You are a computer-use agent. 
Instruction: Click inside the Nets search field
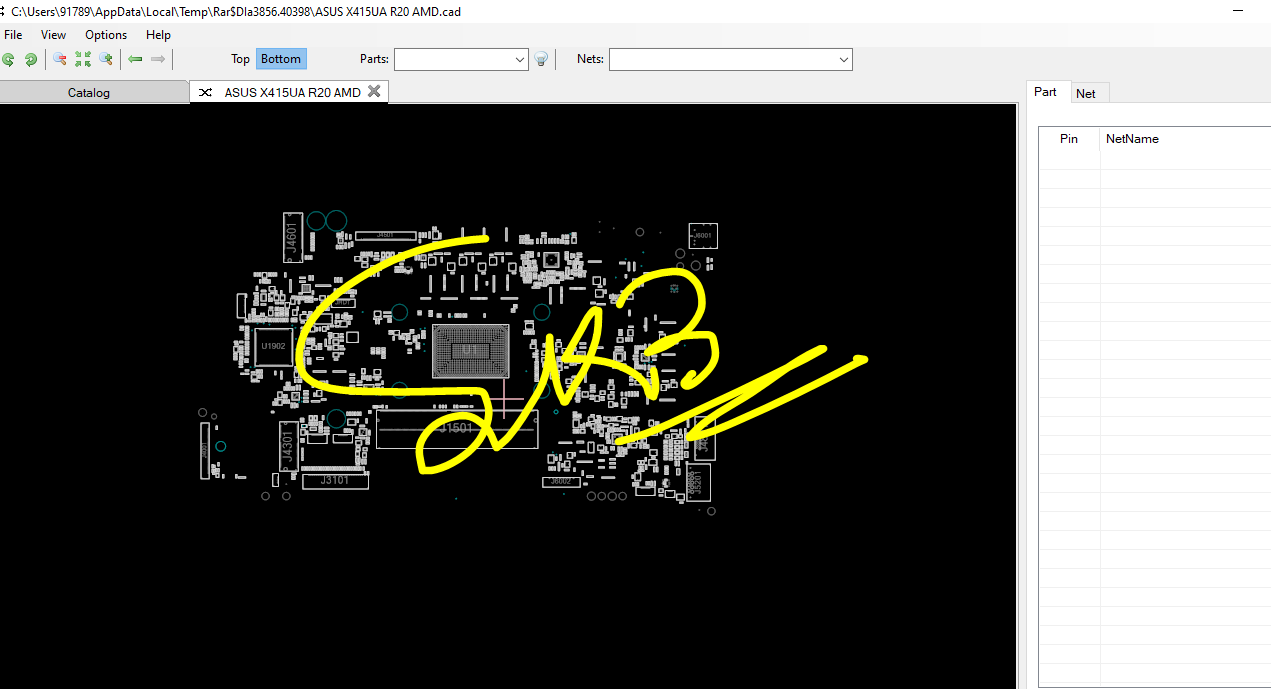(723, 60)
